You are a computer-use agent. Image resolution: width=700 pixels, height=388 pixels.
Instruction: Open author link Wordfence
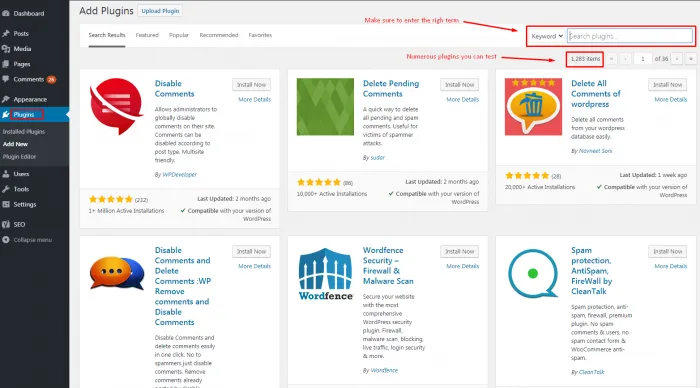[384, 370]
